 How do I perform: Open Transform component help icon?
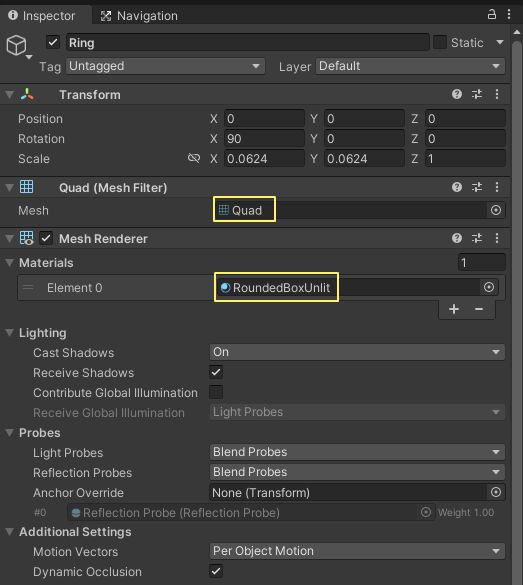click(457, 94)
